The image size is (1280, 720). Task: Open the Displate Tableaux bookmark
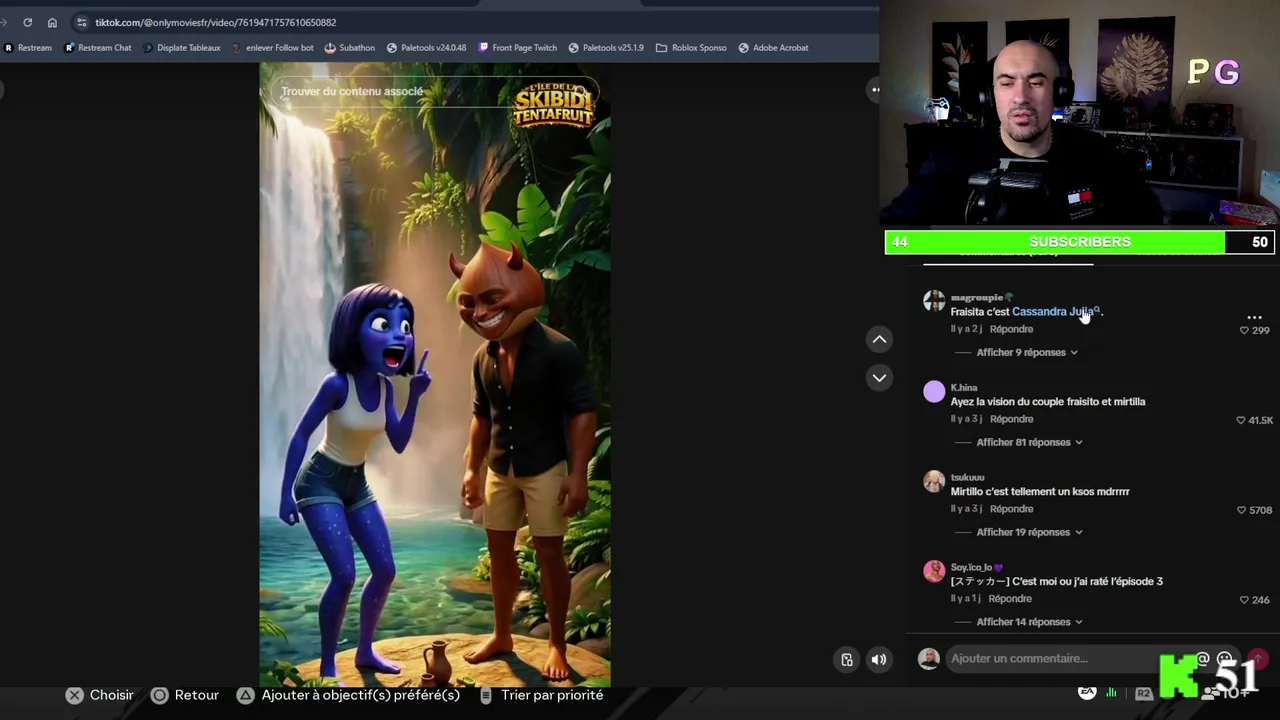[181, 47]
